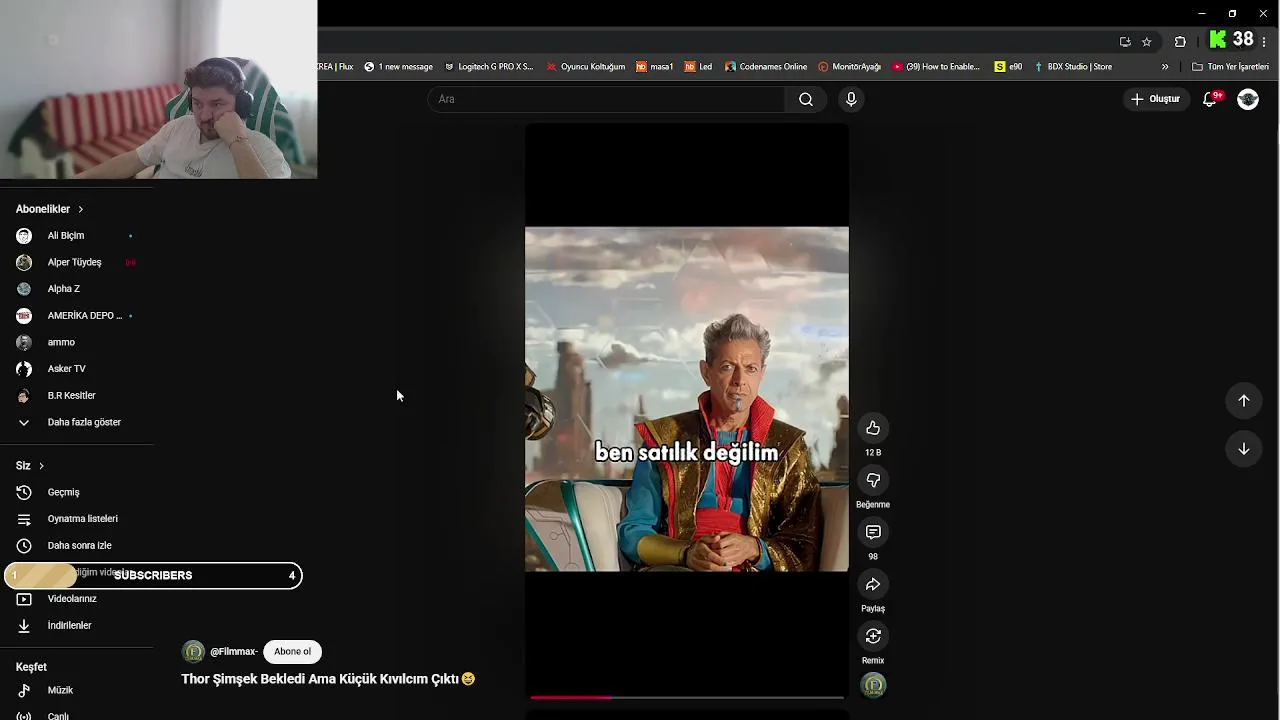Share the short via Paylaş icon

873,584
